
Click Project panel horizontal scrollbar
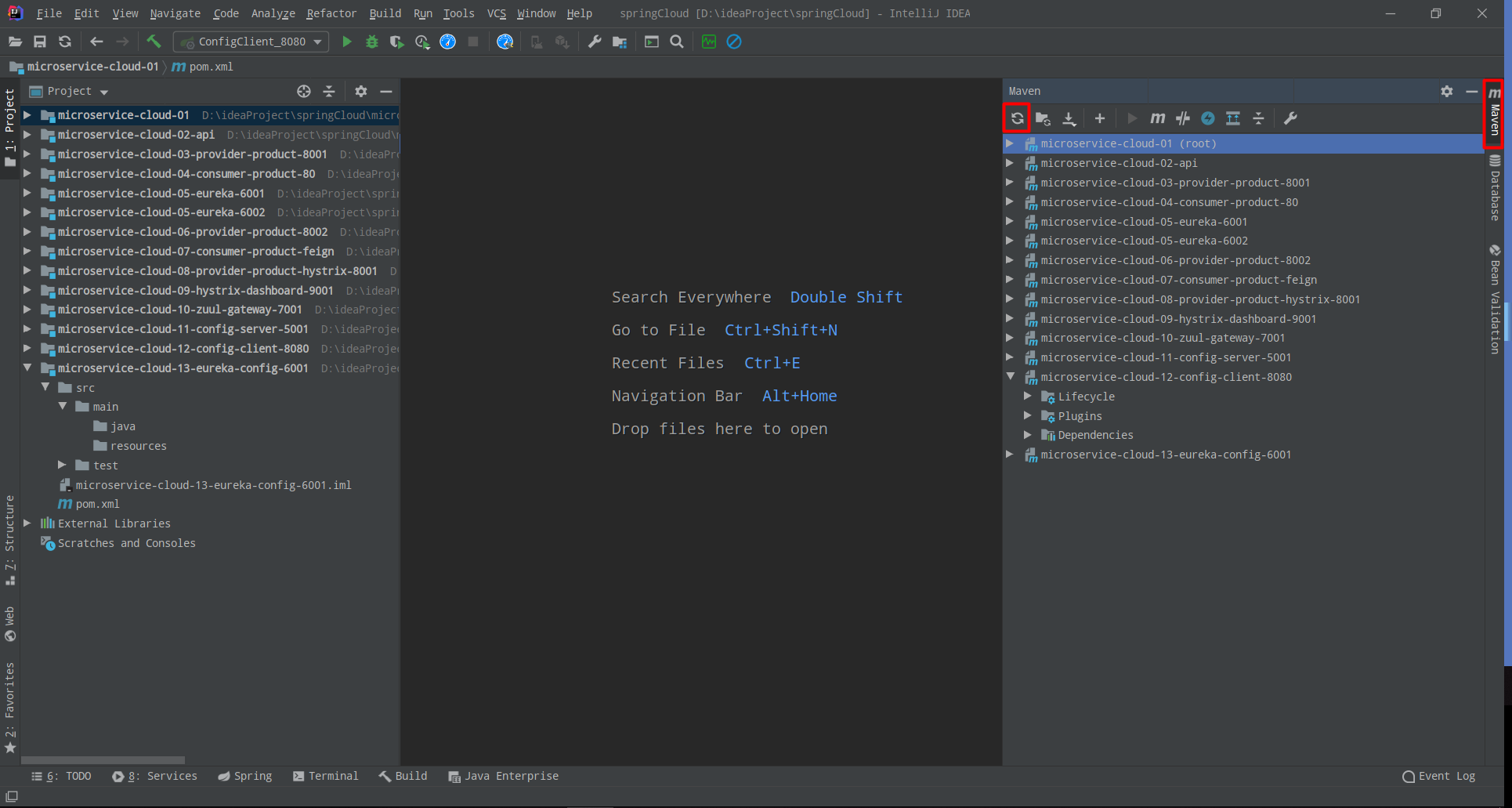point(103,759)
